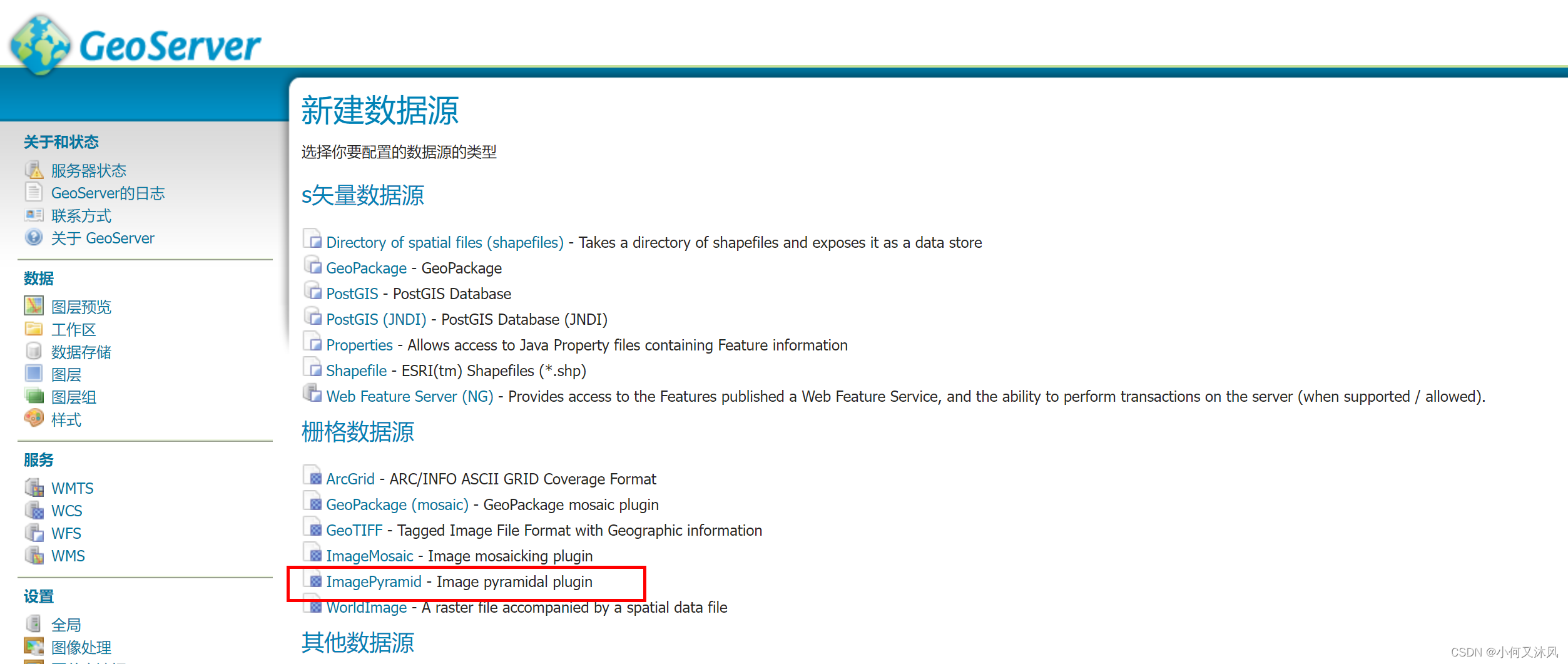Click the Properties data store icon
This screenshot has height=664, width=1568.
[x=312, y=342]
